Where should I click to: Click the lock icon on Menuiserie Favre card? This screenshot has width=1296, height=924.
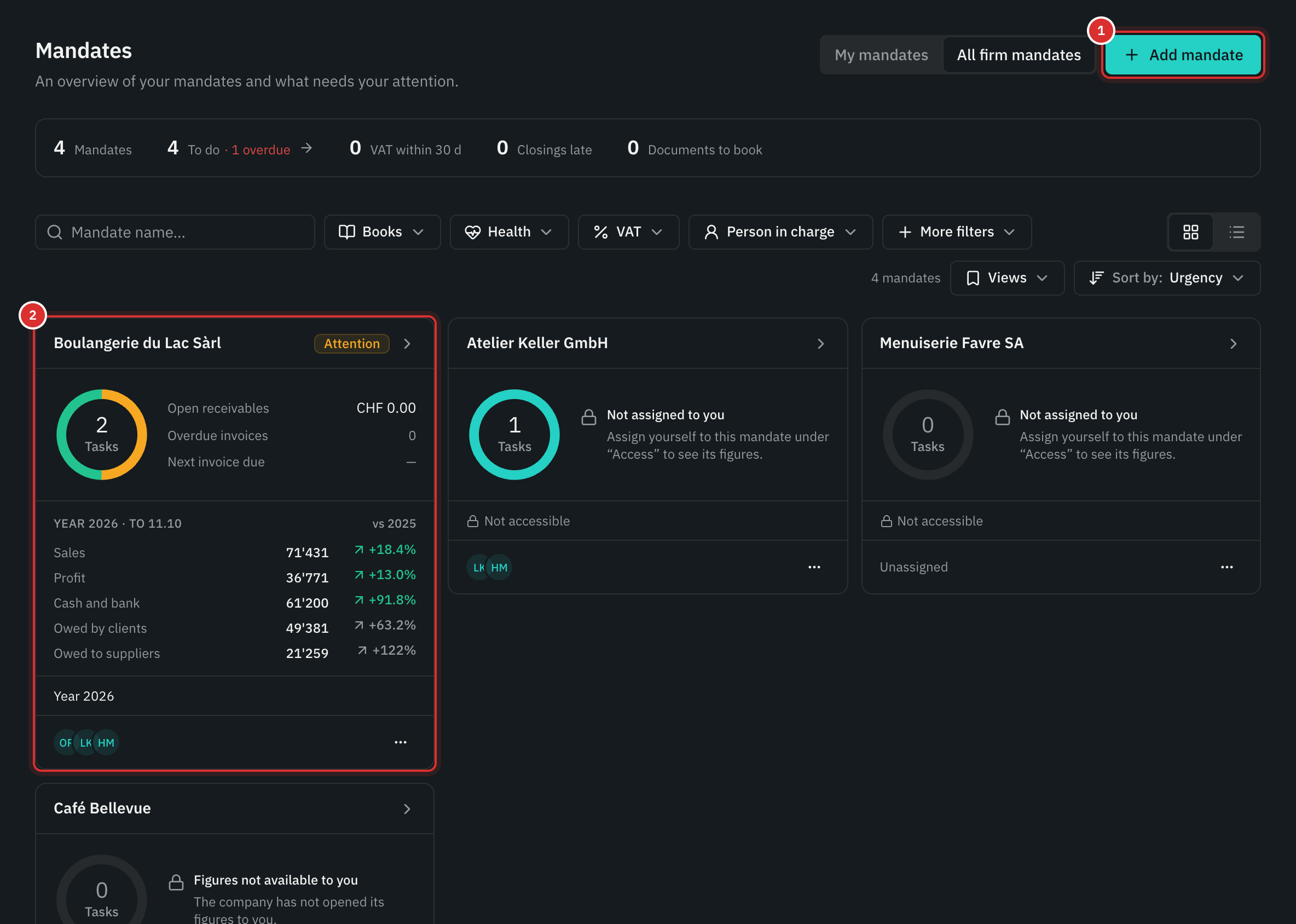(1003, 418)
